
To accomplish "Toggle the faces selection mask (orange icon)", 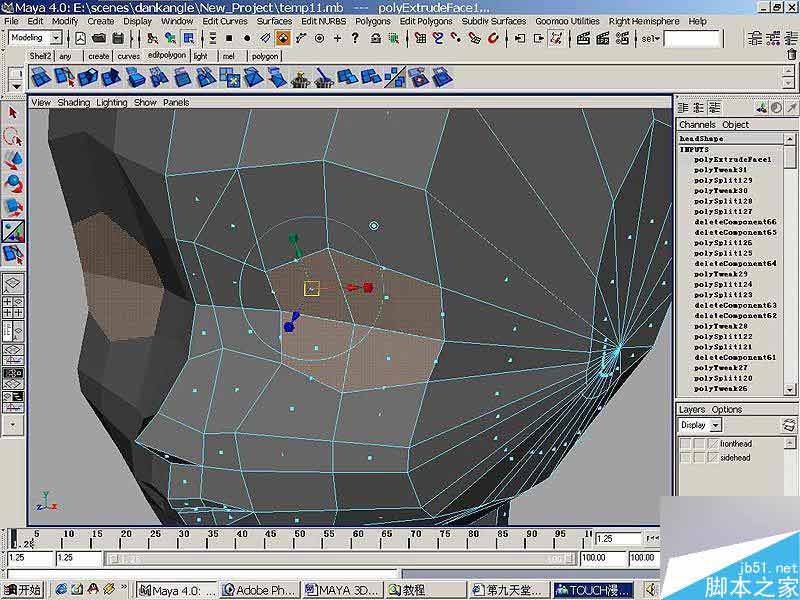I will click(x=283, y=38).
